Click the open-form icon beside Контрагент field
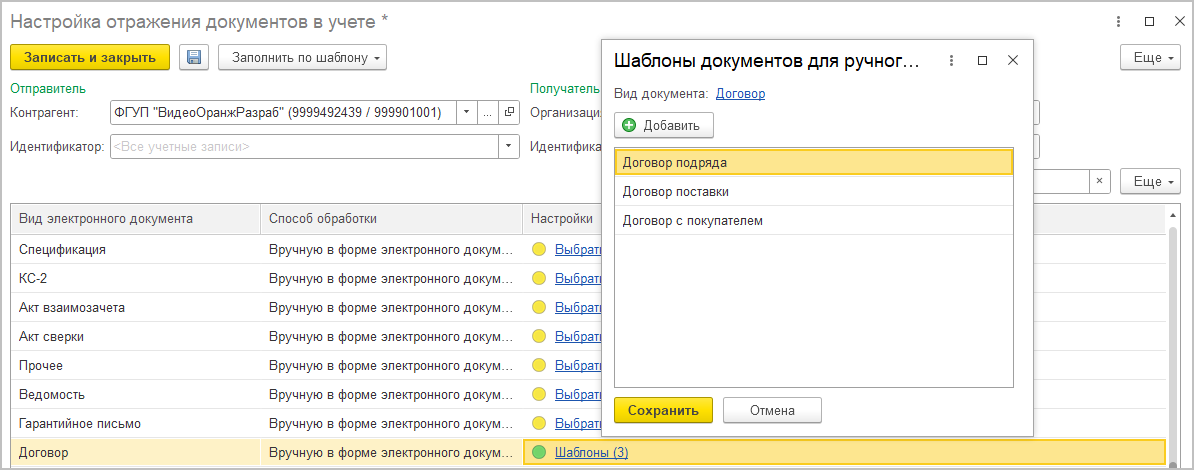The height and width of the screenshot is (470, 1194). tap(509, 113)
